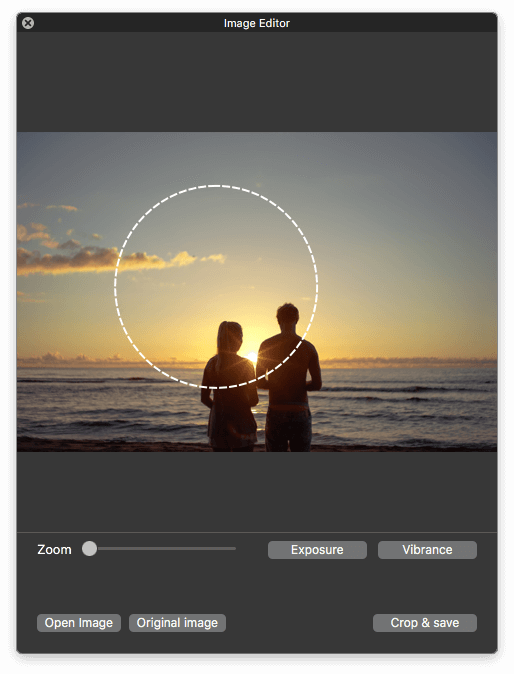
Task: Click the dark empty canvas above the photo
Action: click(x=257, y=82)
